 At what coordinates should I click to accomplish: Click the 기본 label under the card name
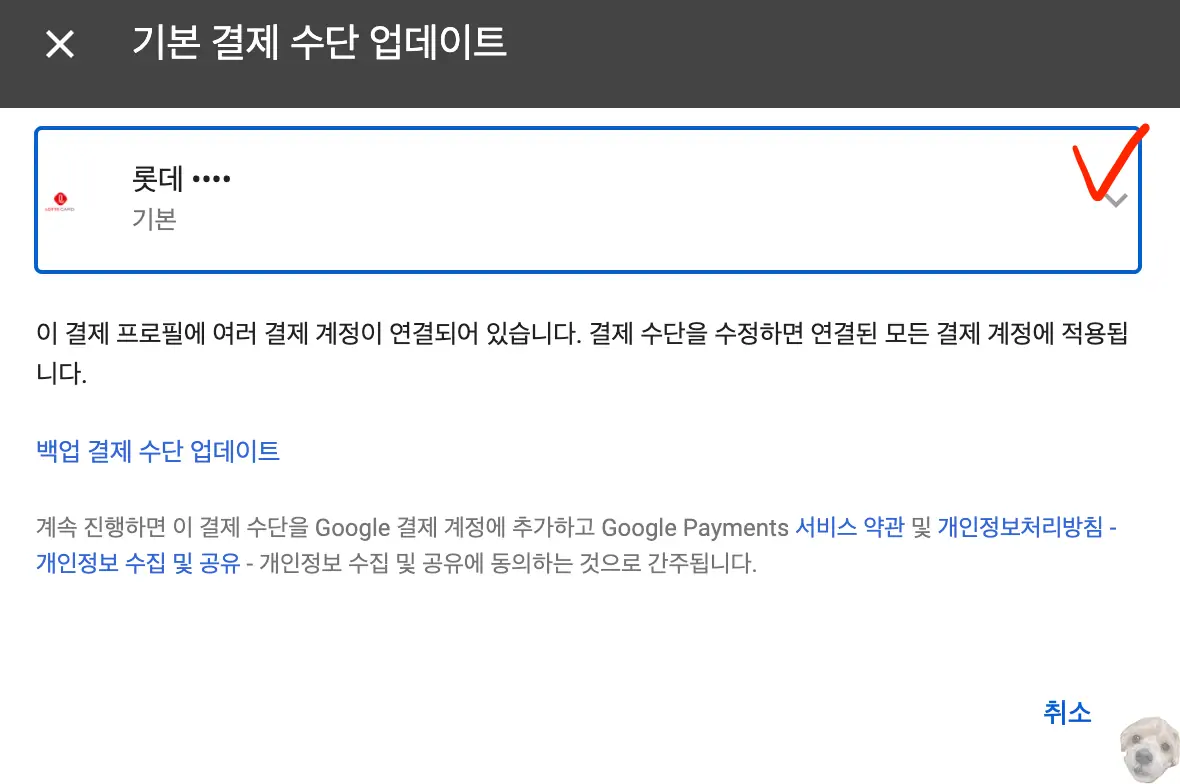point(155,220)
